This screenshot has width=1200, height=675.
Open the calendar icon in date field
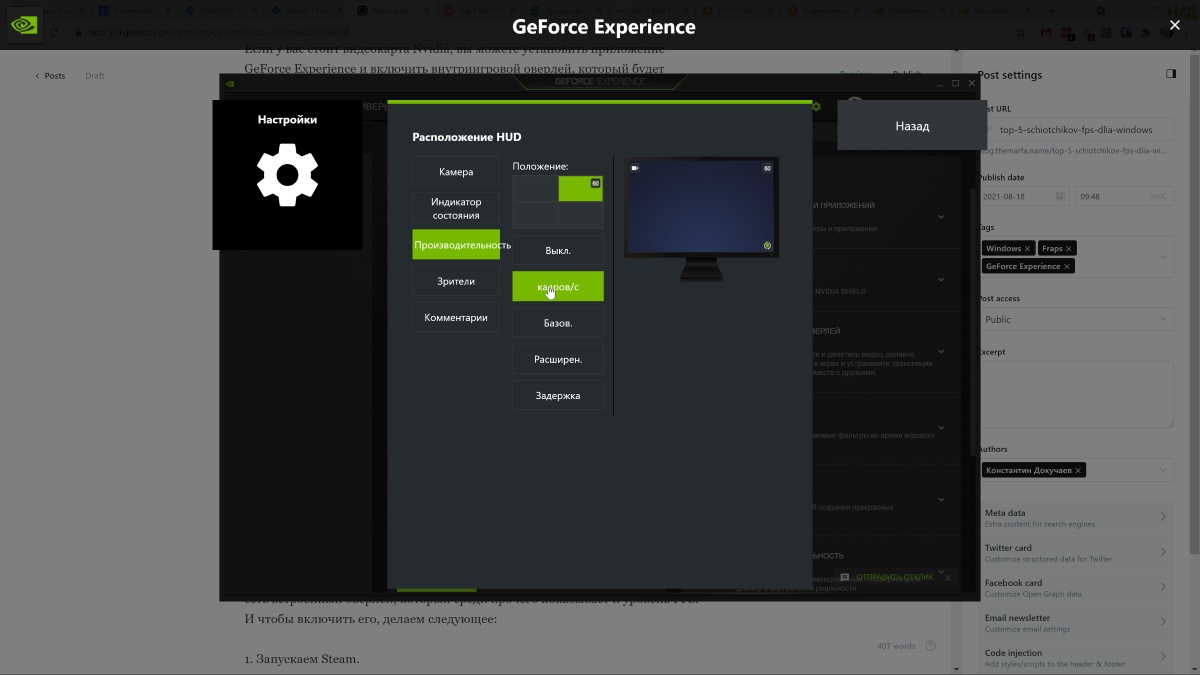(1059, 196)
